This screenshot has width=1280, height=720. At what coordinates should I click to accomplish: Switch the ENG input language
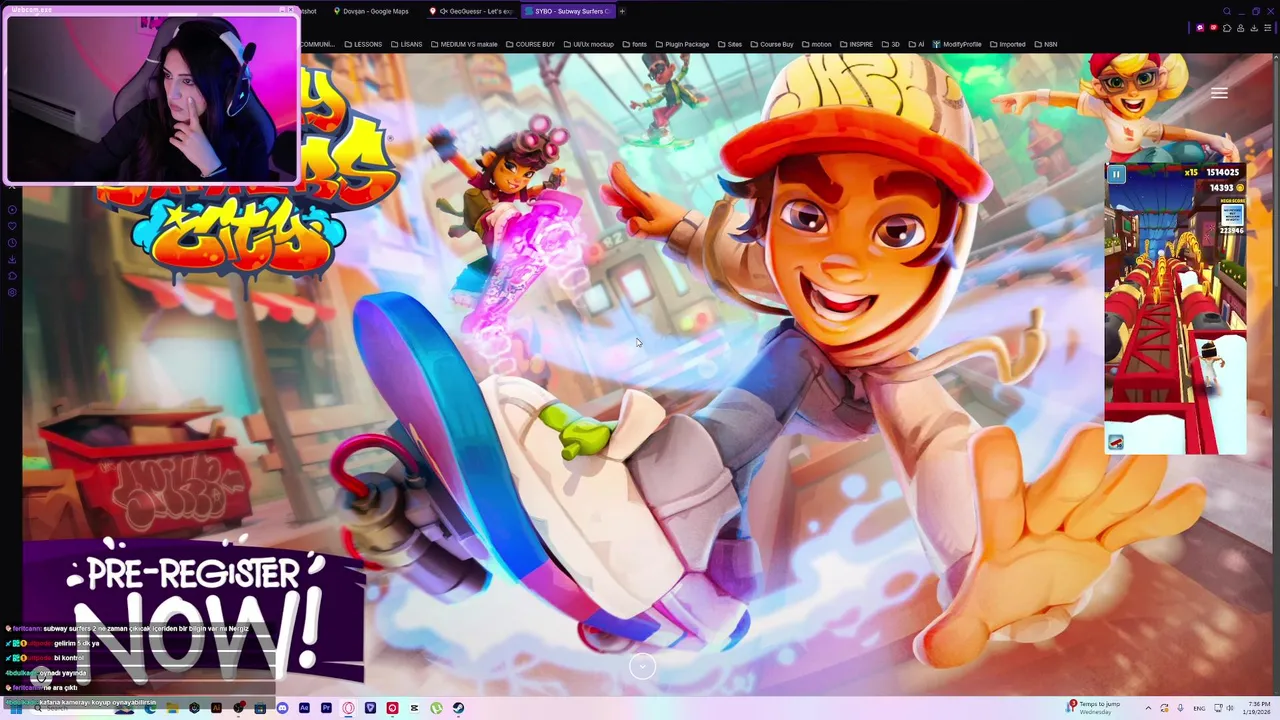[1199, 708]
